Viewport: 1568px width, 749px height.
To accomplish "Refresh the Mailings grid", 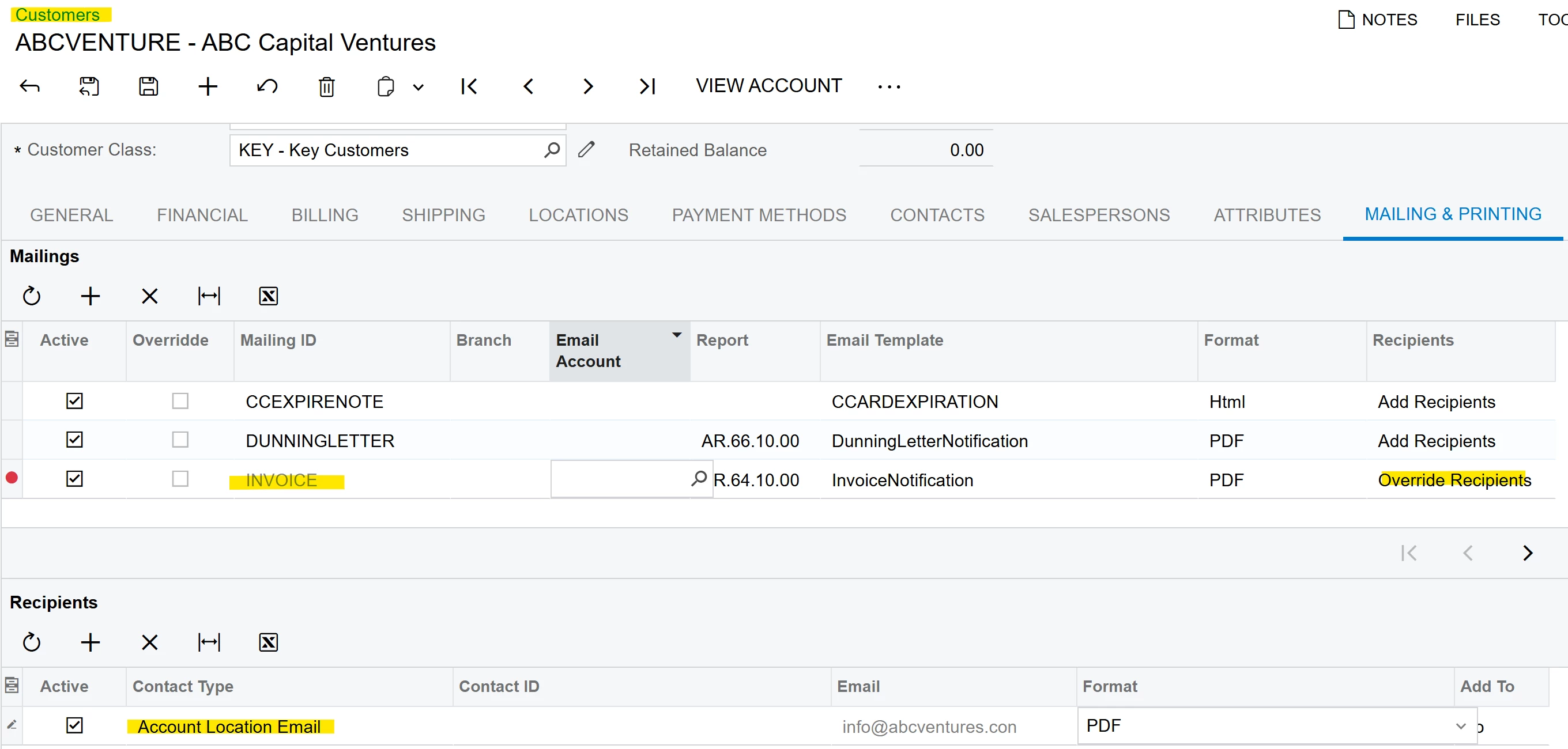I will pyautogui.click(x=32, y=296).
